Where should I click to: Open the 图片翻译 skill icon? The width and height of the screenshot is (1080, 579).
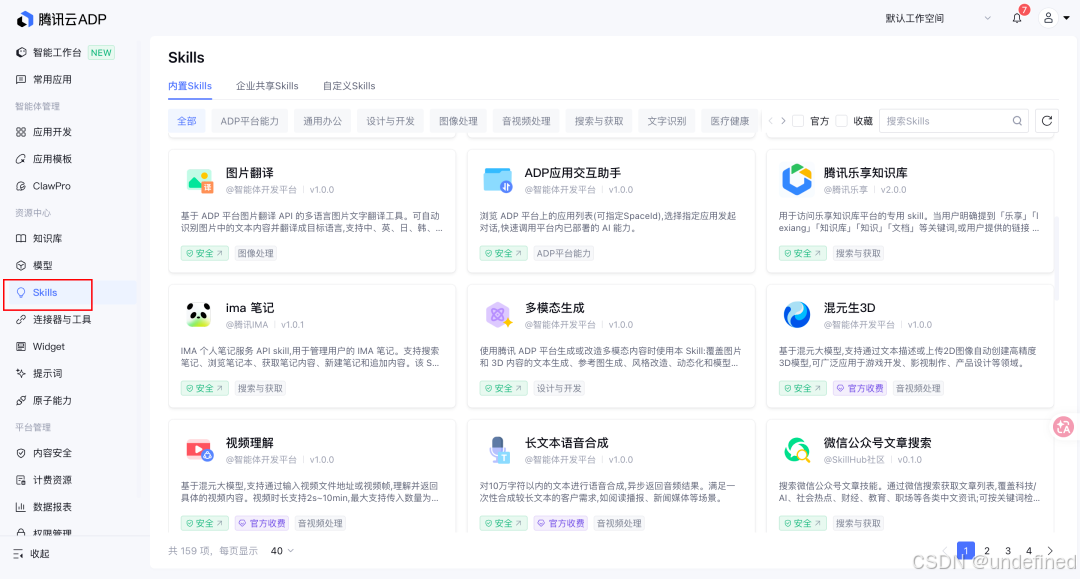pyautogui.click(x=200, y=180)
